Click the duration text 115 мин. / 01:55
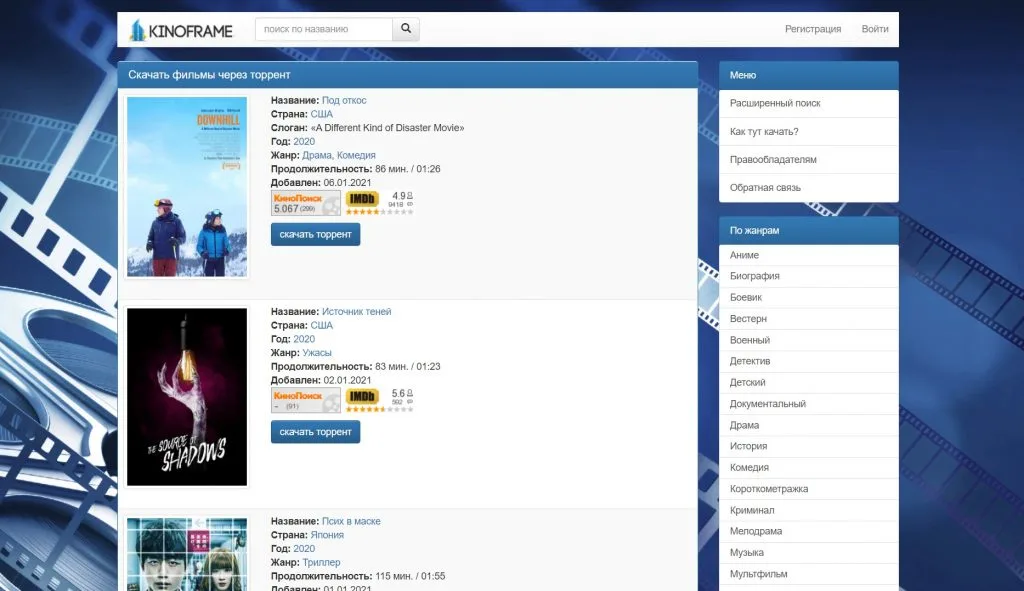 pos(410,576)
